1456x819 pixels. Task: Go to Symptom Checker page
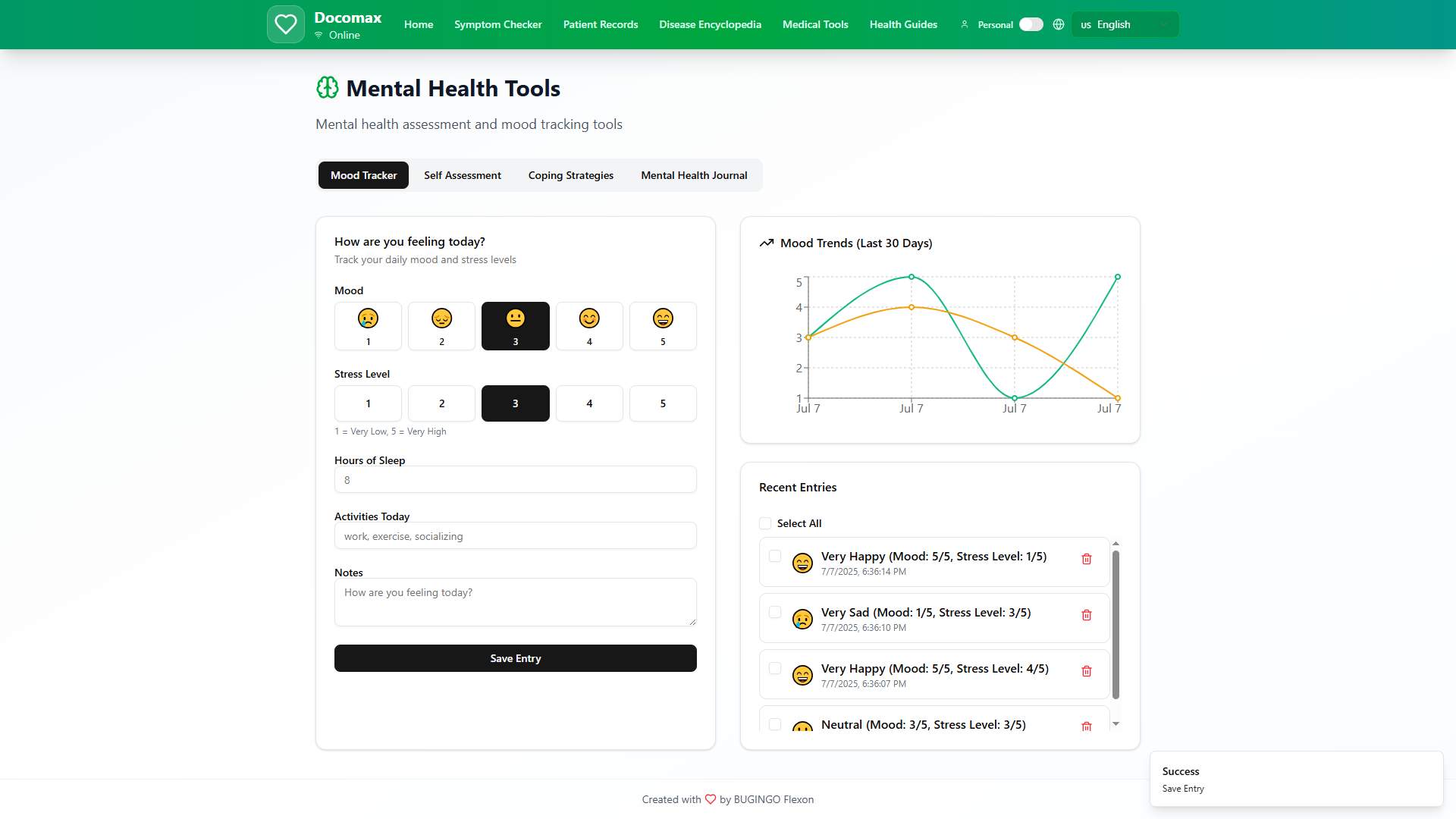click(497, 24)
